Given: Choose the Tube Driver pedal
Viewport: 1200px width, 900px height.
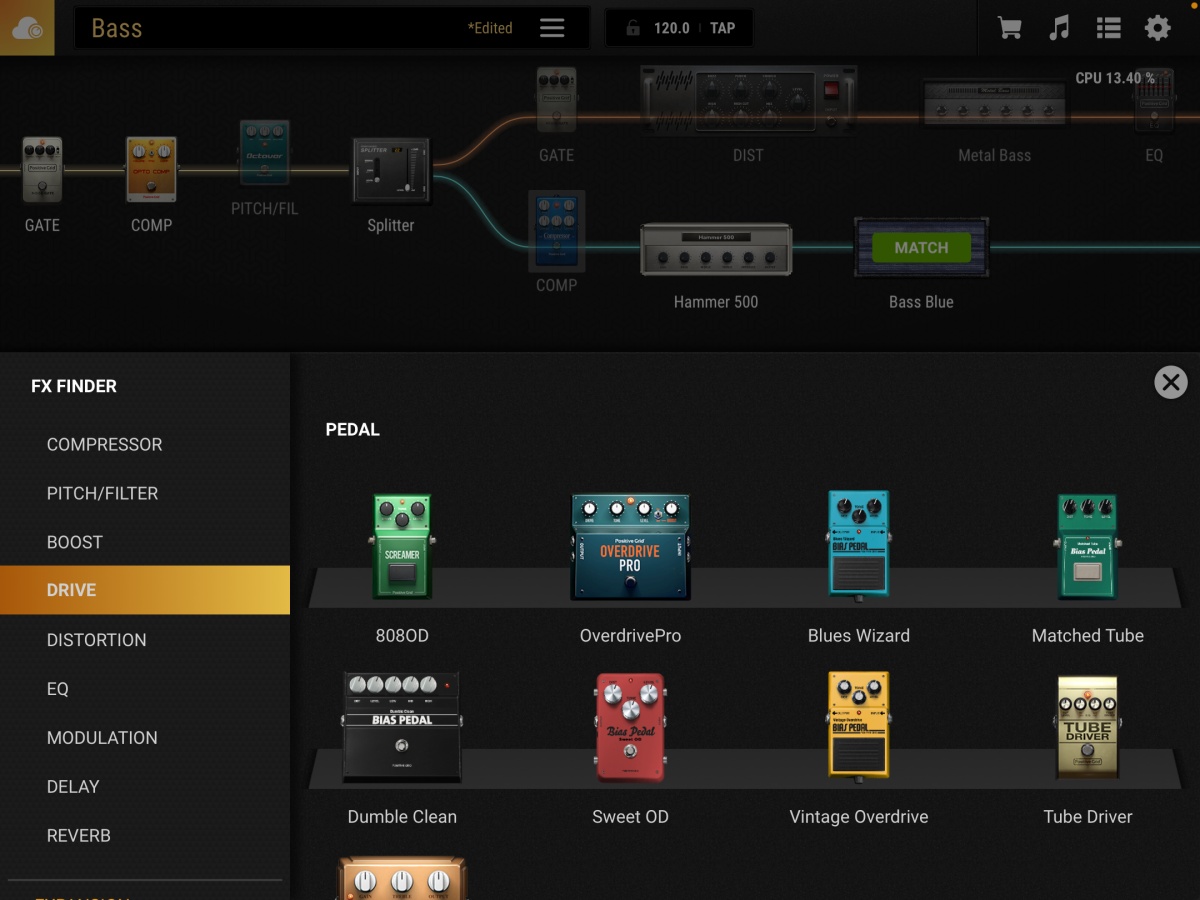Looking at the screenshot, I should coord(1087,727).
